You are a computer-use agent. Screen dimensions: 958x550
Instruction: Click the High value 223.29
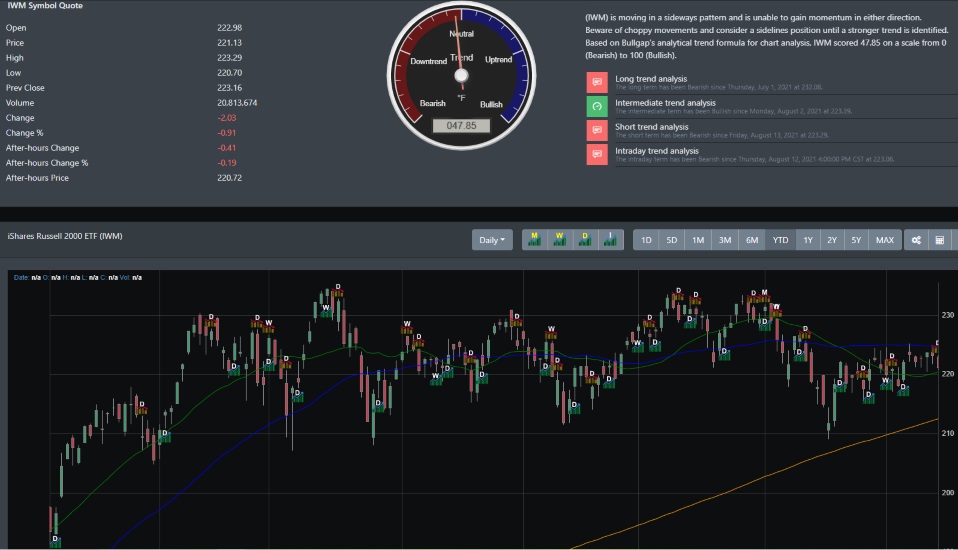230,57
